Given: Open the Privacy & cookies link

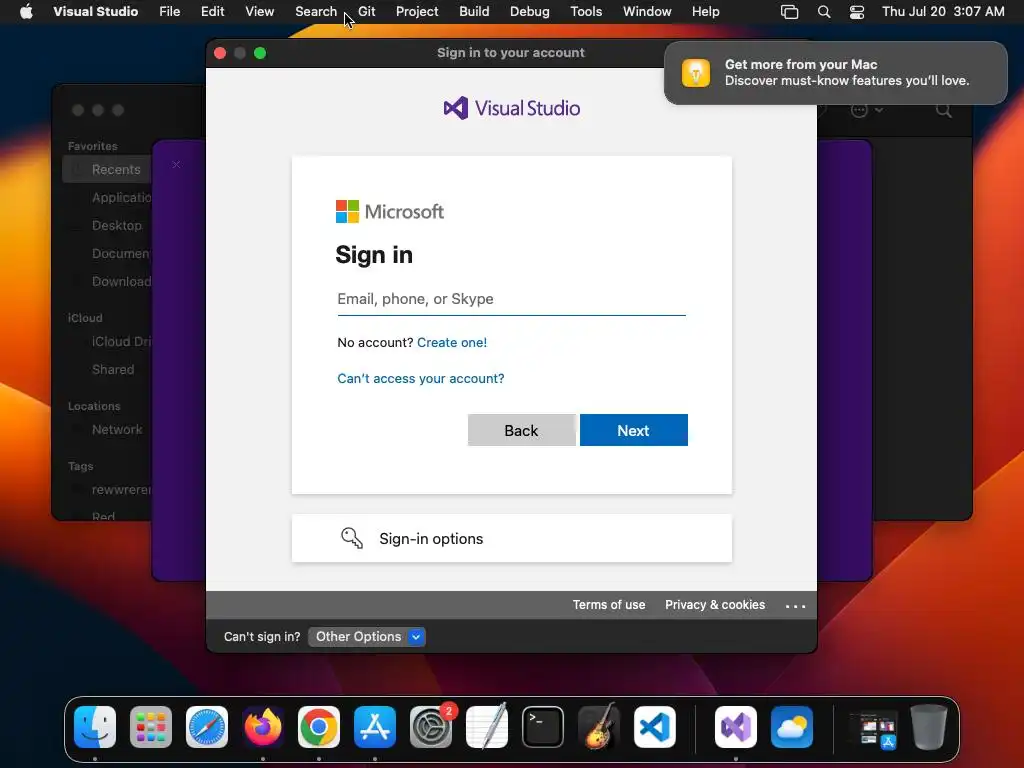Looking at the screenshot, I should pos(715,605).
